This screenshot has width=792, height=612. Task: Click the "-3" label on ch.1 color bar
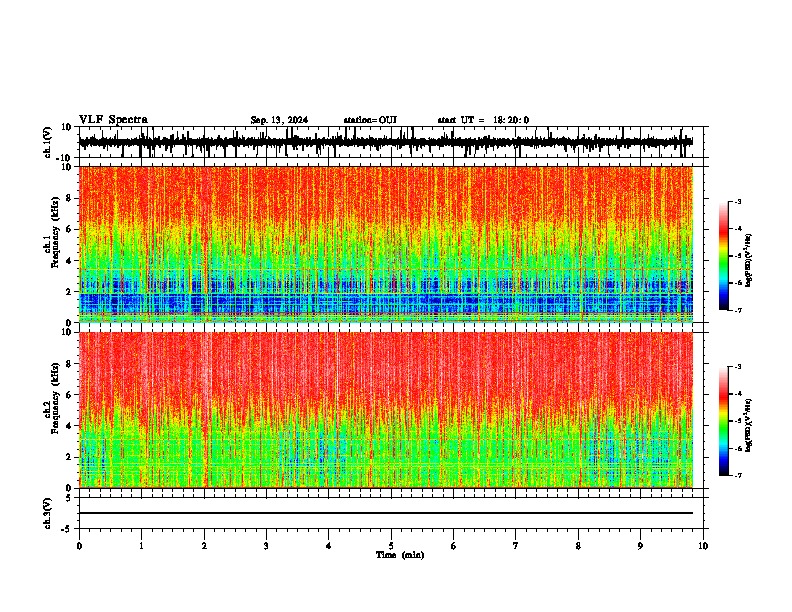(737, 201)
